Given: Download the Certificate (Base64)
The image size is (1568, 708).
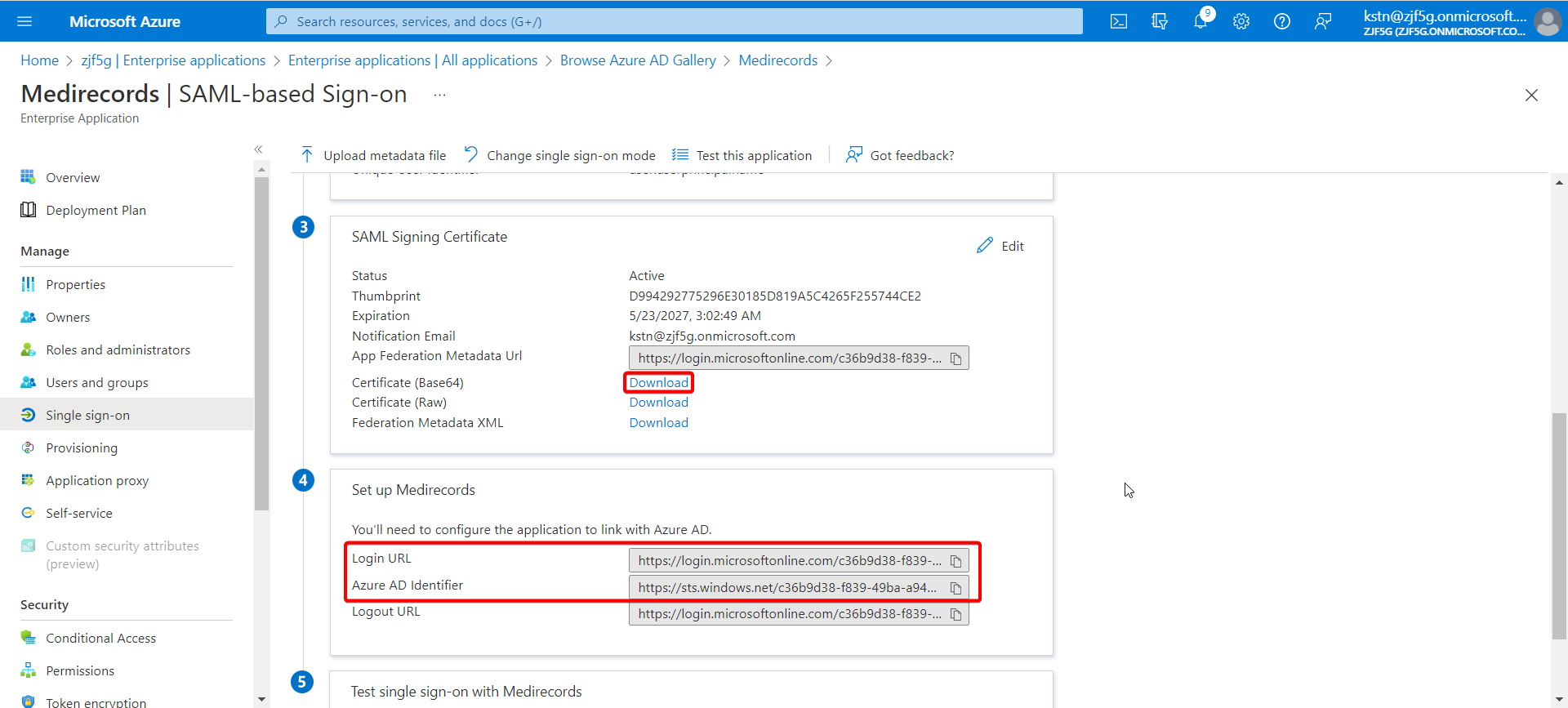Looking at the screenshot, I should pyautogui.click(x=659, y=382).
